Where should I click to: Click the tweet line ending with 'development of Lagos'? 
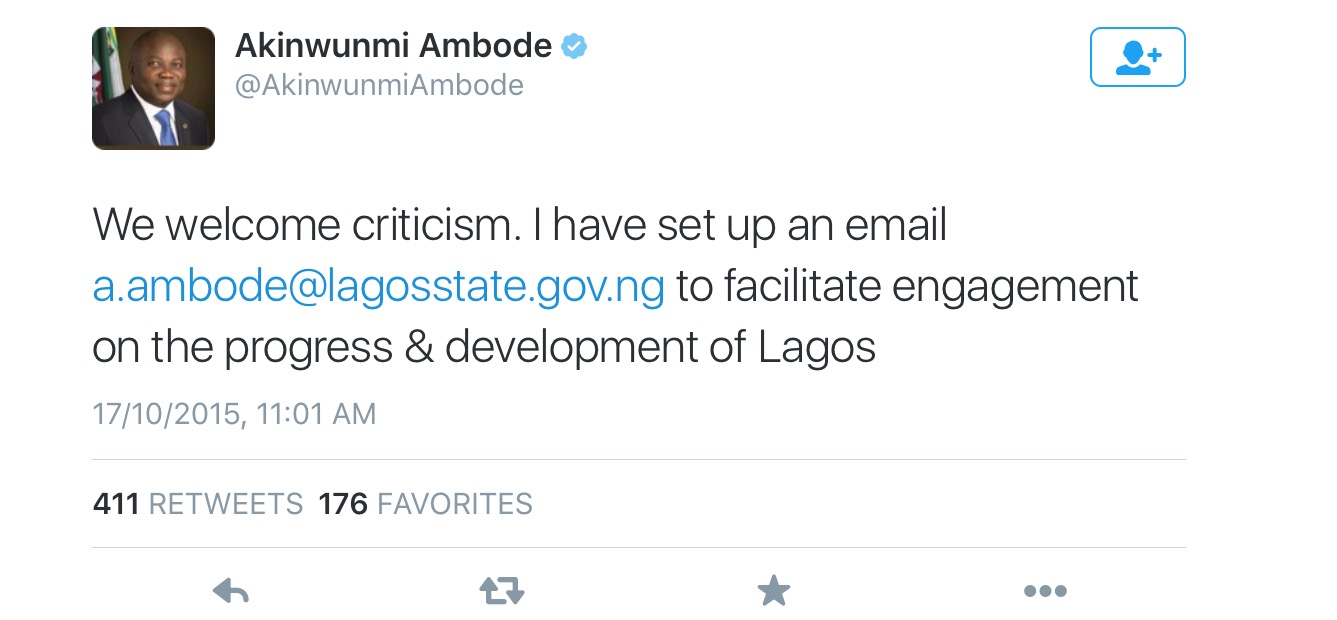484,348
